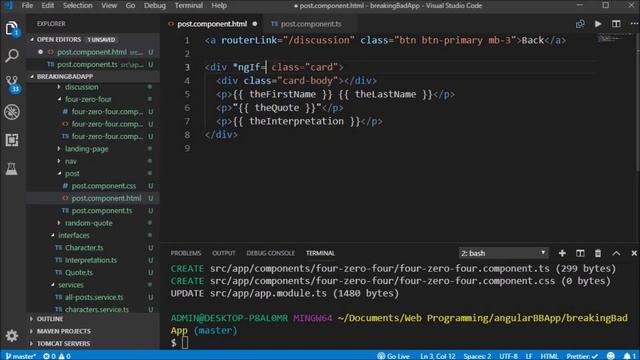Open the View menu

click(x=109, y=6)
